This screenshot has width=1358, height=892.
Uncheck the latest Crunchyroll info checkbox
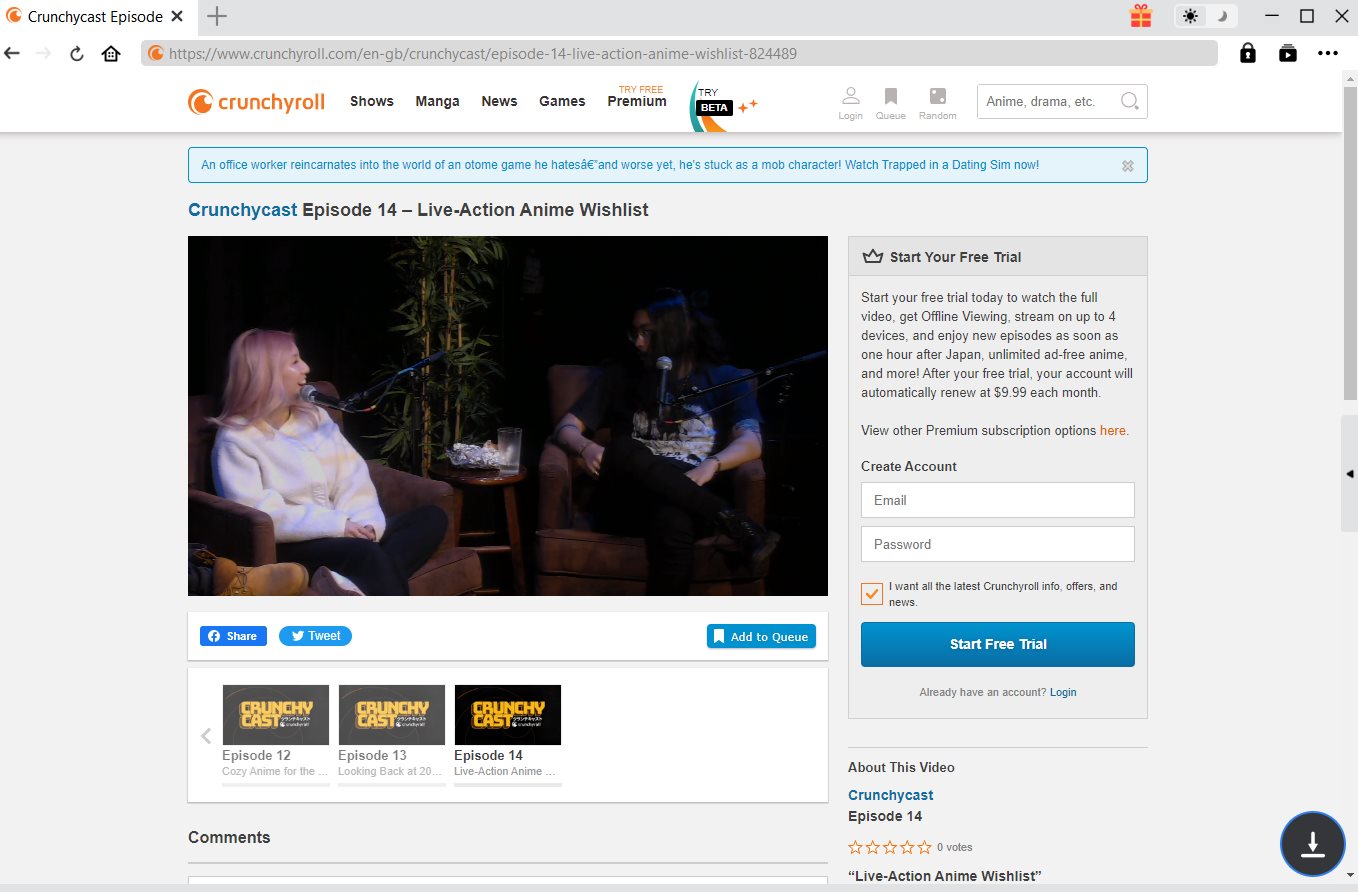[x=872, y=594]
